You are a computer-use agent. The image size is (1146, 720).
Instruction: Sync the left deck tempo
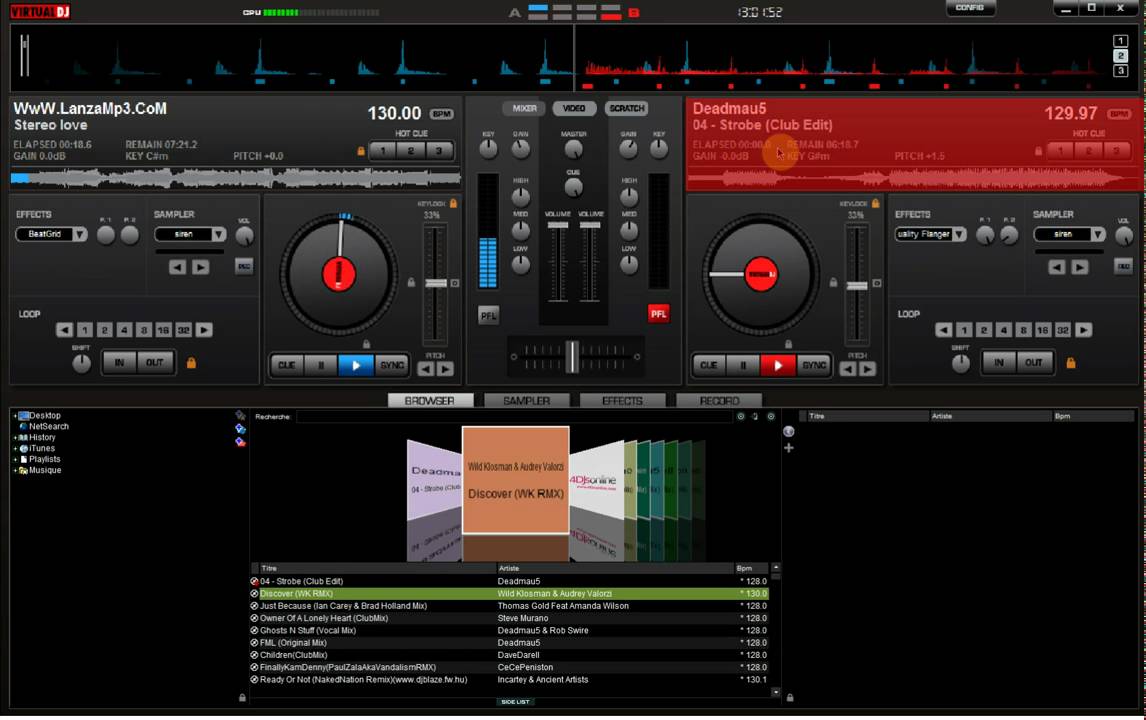(x=392, y=365)
